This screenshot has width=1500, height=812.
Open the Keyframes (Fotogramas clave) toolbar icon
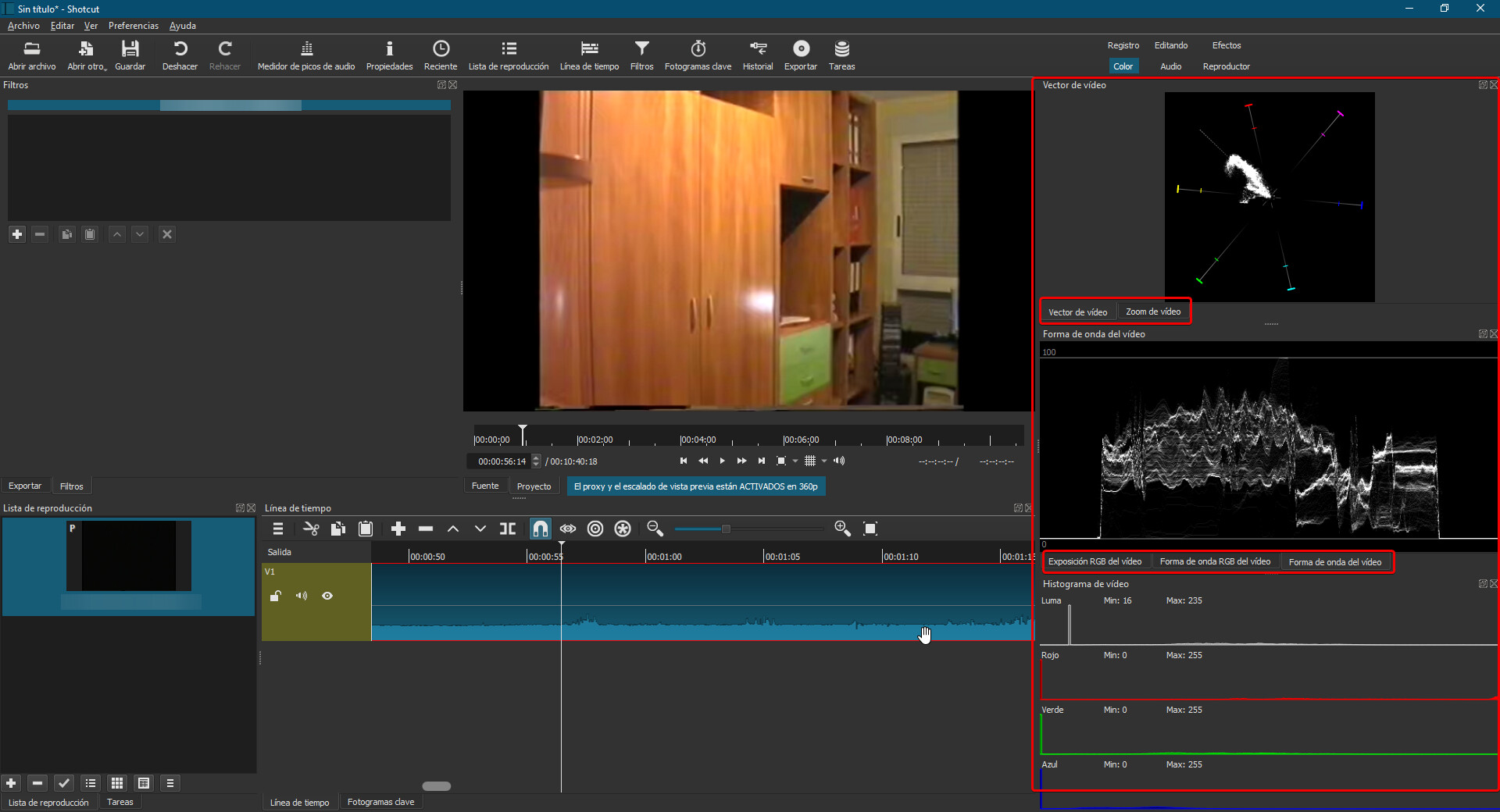[698, 55]
